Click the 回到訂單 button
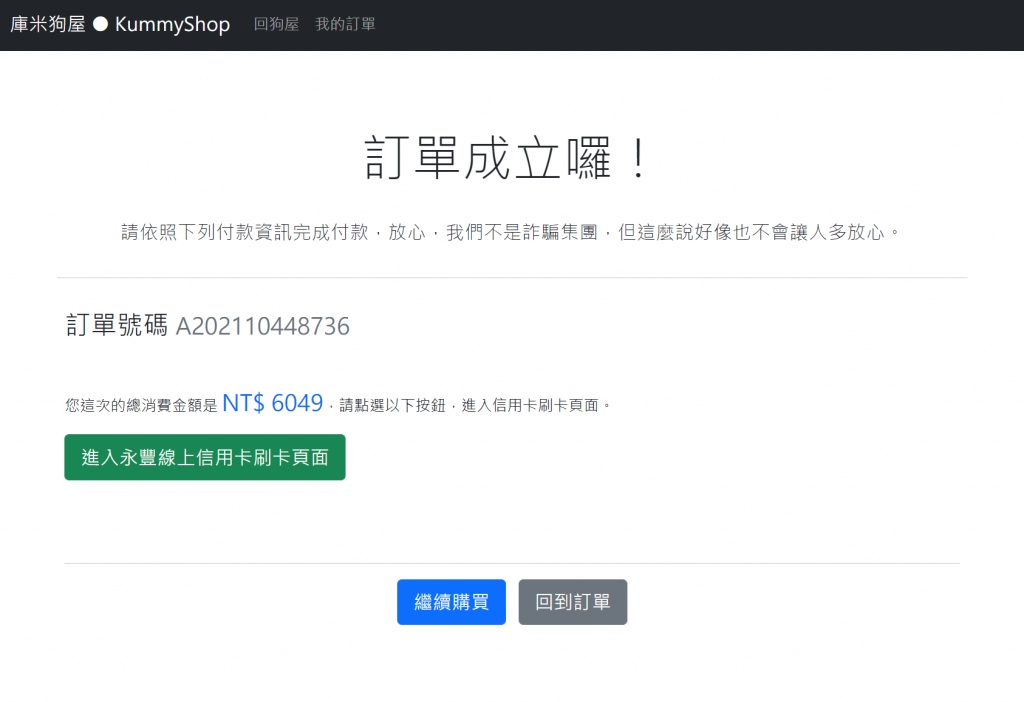 coord(573,601)
